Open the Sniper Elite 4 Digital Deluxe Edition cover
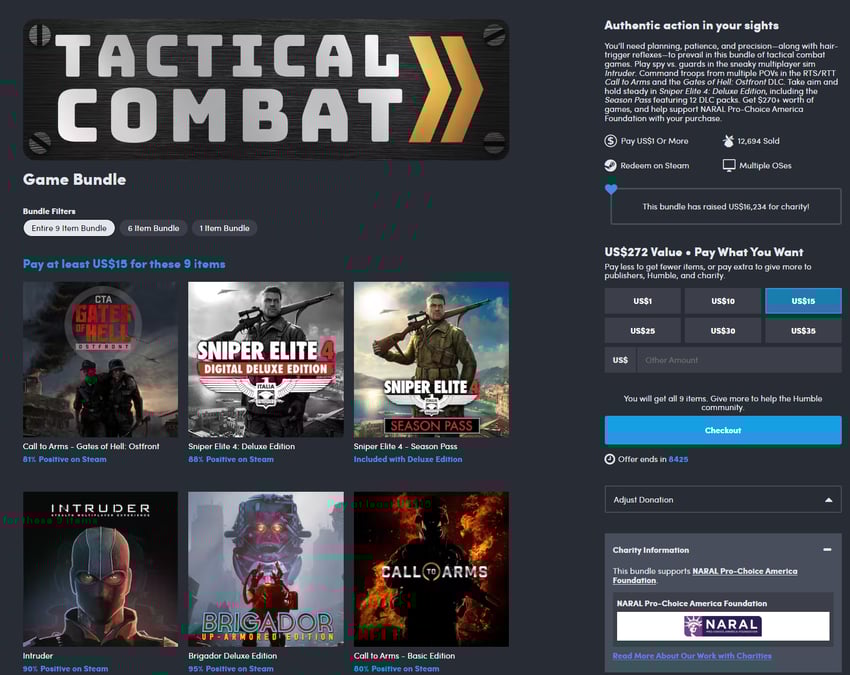Viewport: 850px width, 675px height. pyautogui.click(x=266, y=359)
